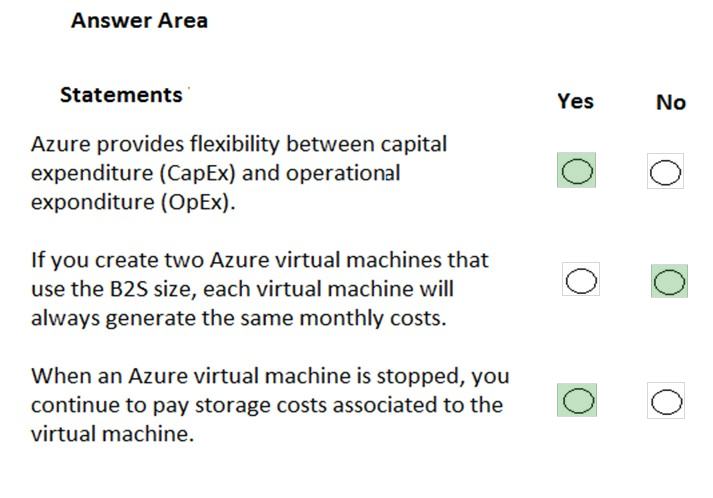Image resolution: width=713 pixels, height=498 pixels.
Task: Select Yes for the CapEx and OpEx flexibility statement
Action: tap(576, 173)
